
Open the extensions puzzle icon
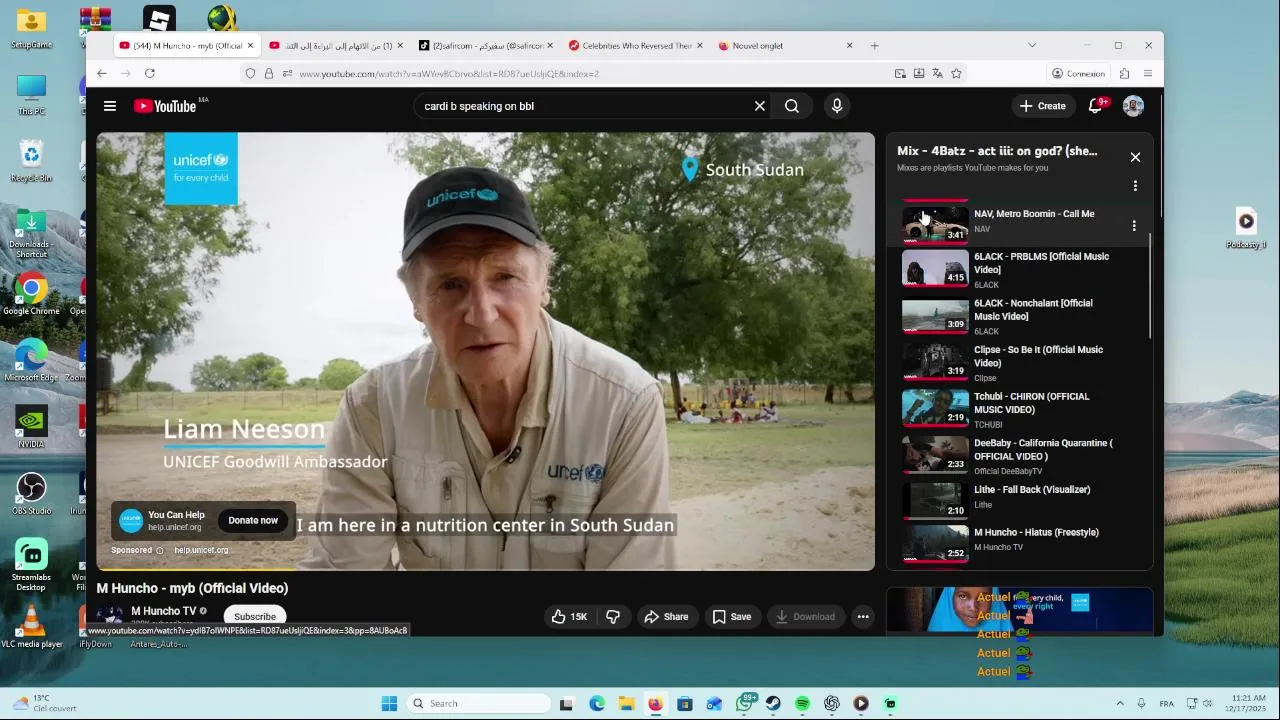[1124, 73]
